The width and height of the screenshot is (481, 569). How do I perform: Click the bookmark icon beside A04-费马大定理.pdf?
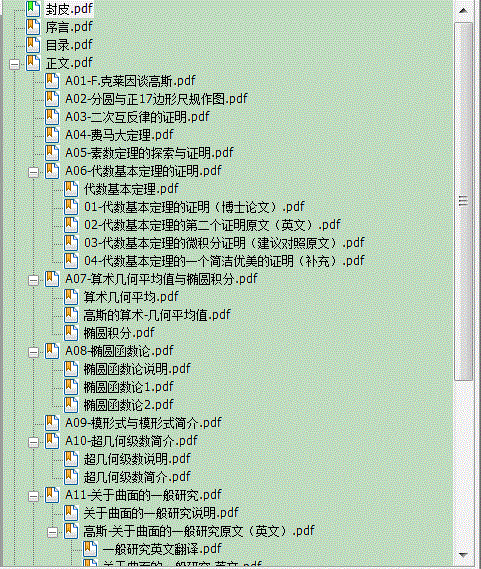(52, 135)
